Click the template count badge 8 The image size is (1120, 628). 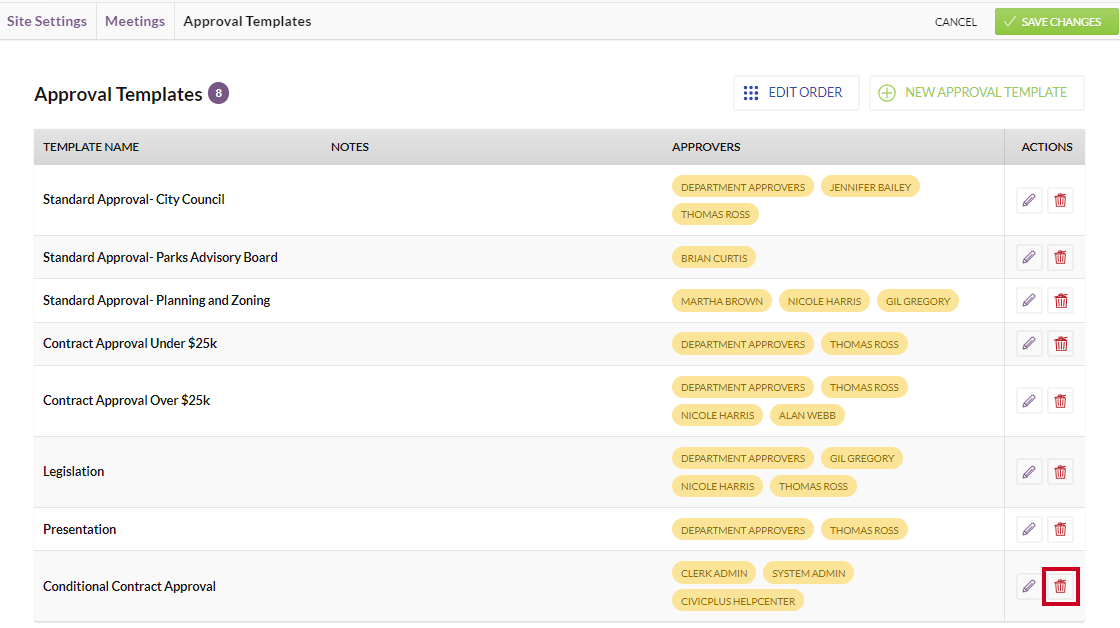coord(219,93)
